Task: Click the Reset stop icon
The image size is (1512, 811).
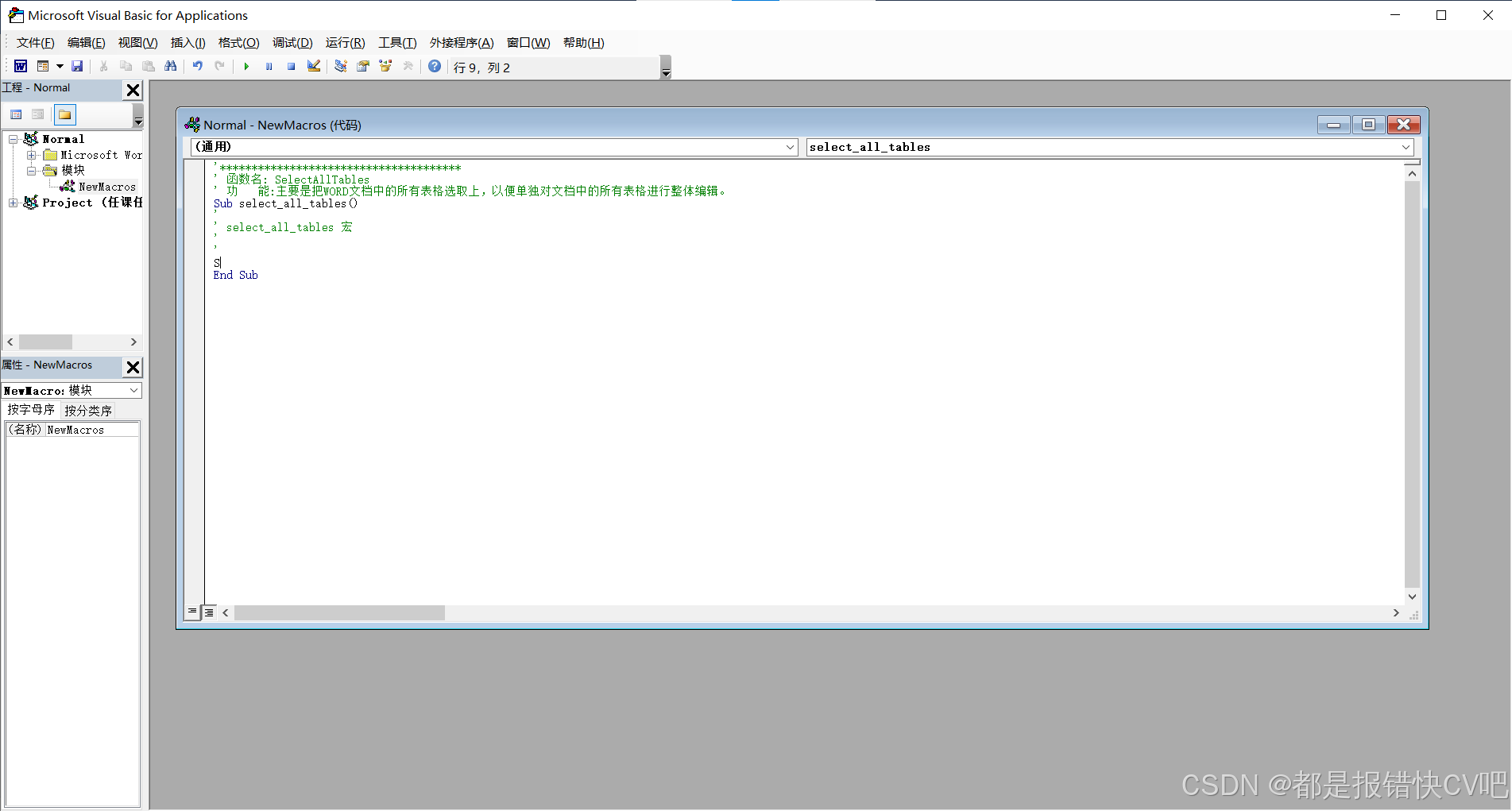Action: pos(291,67)
